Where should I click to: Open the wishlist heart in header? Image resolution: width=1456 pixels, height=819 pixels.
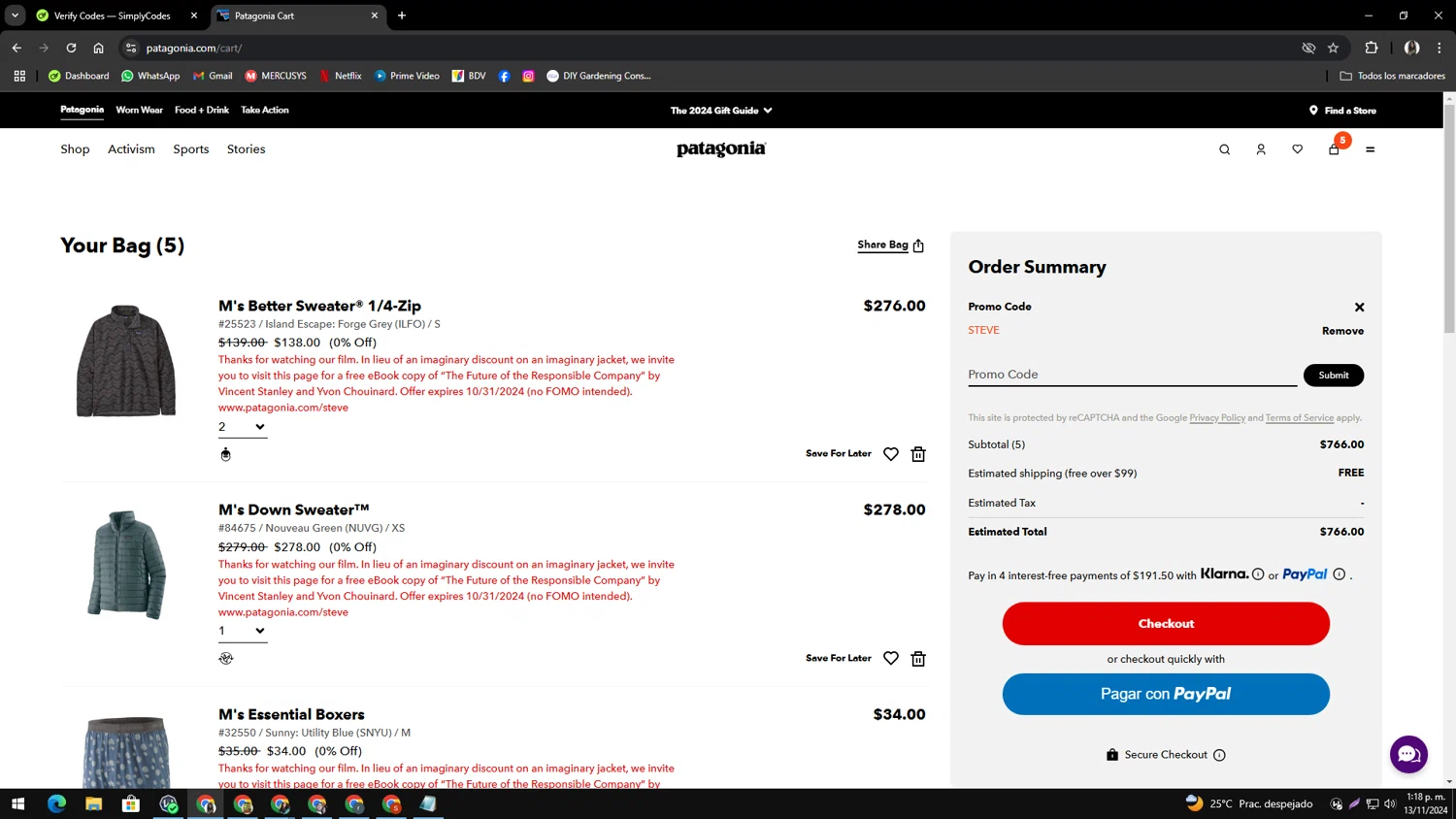click(1297, 149)
